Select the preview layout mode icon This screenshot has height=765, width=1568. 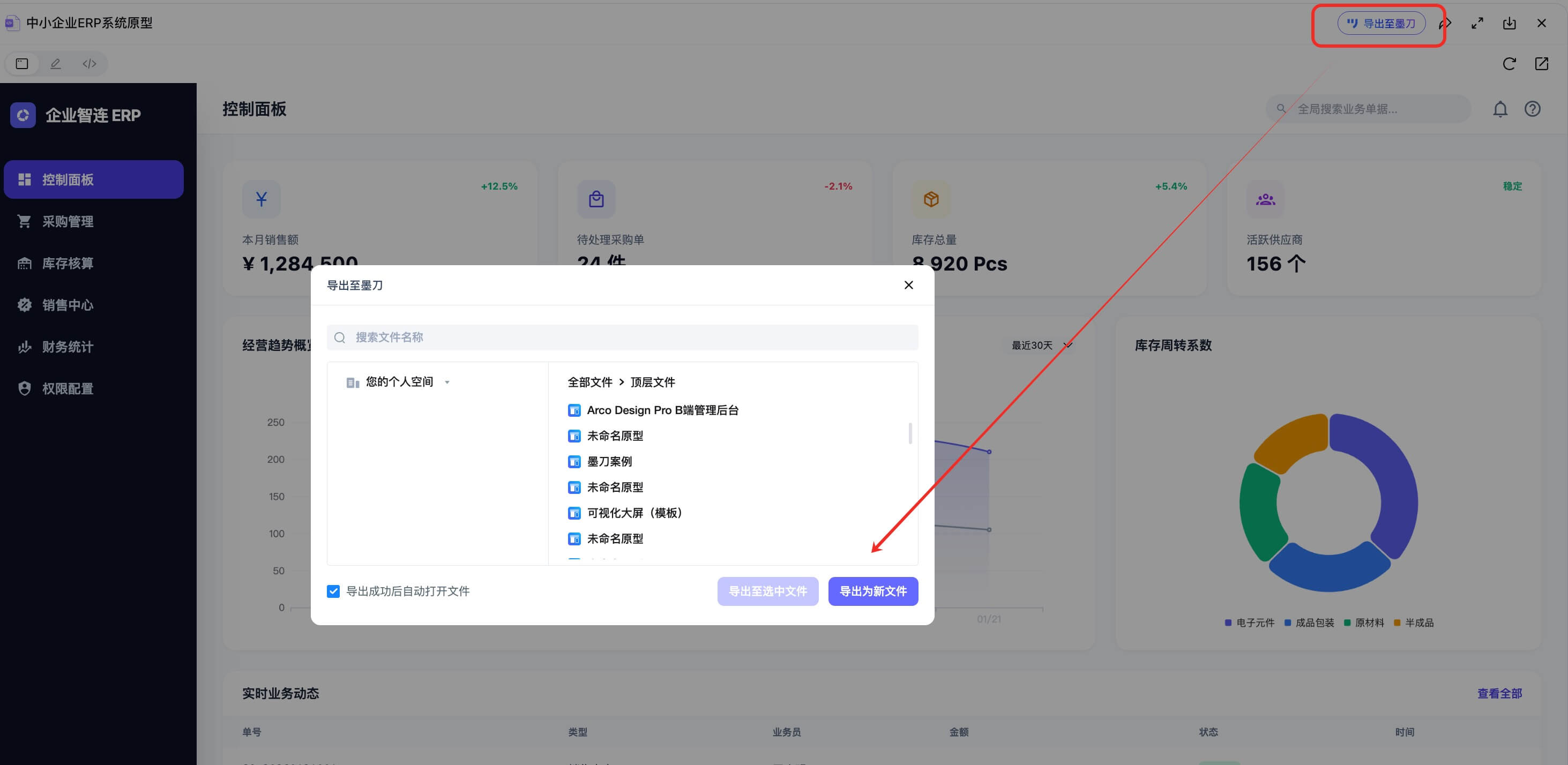pos(22,64)
